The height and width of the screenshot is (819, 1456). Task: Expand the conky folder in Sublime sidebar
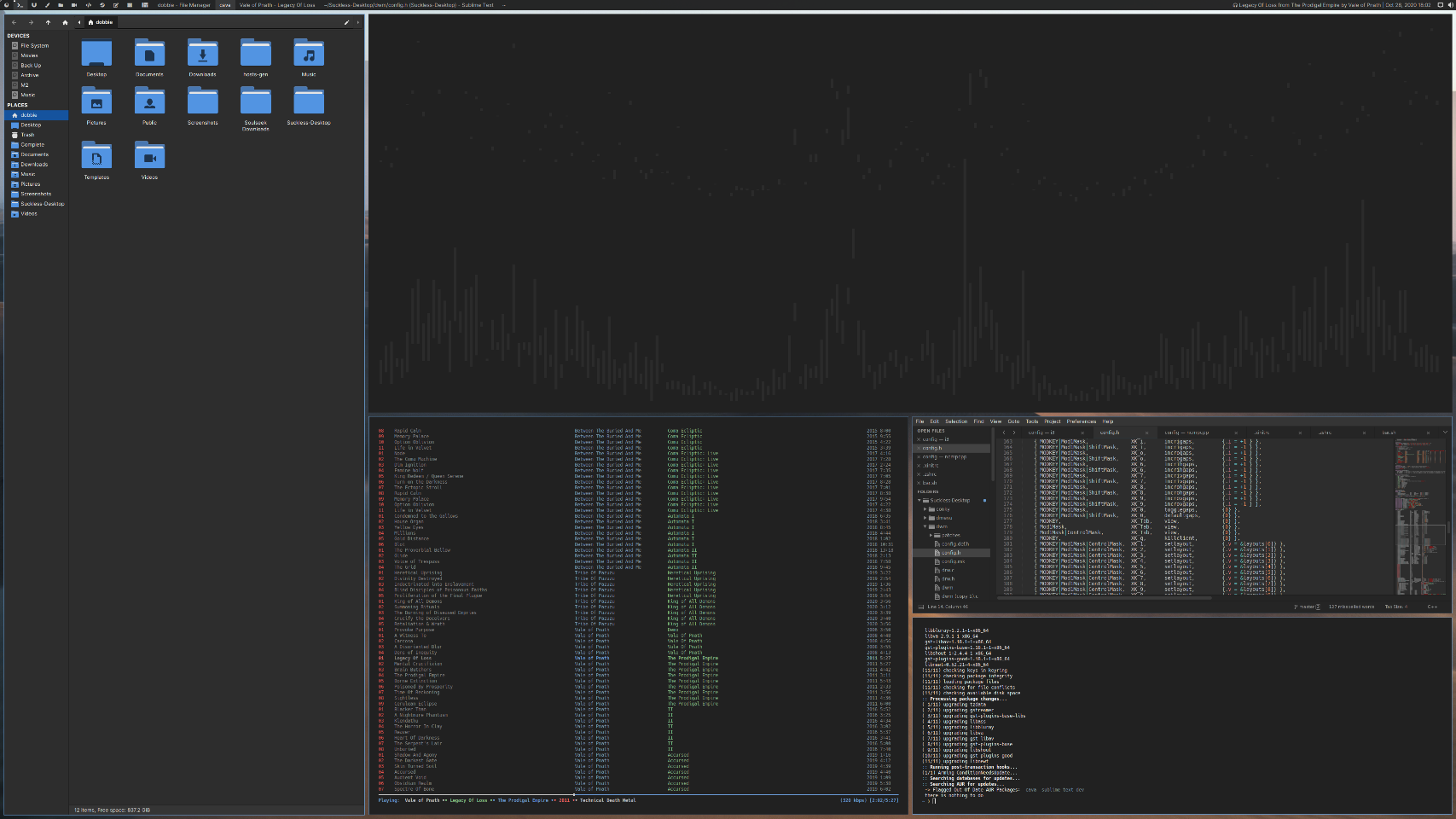(x=925, y=509)
